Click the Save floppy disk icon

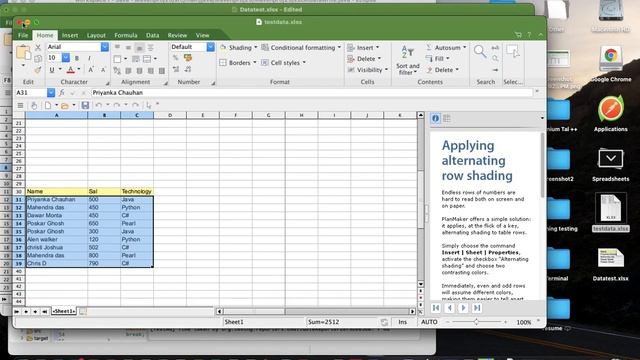point(85,105)
